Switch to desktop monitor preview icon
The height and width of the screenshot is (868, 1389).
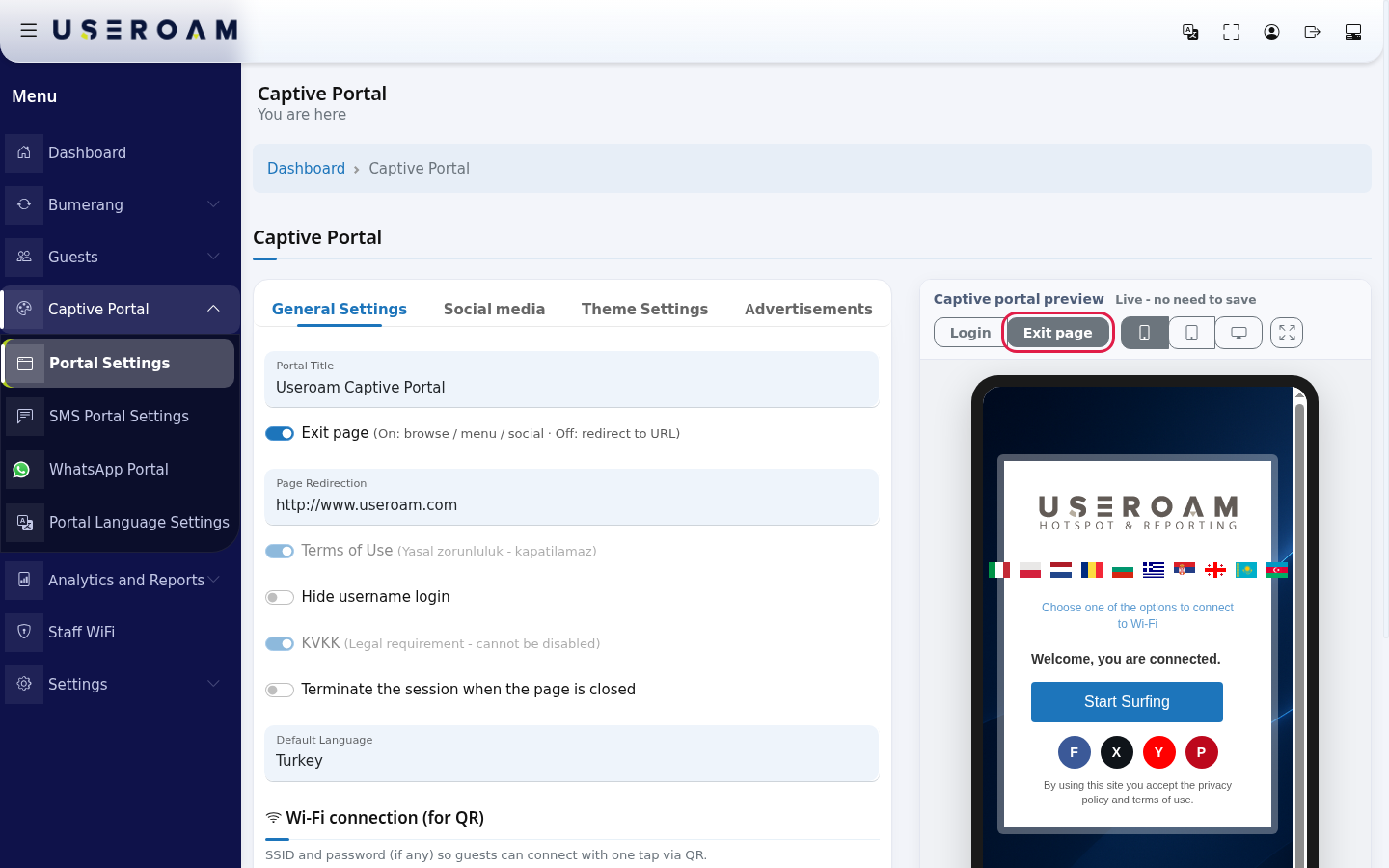[x=1239, y=333]
